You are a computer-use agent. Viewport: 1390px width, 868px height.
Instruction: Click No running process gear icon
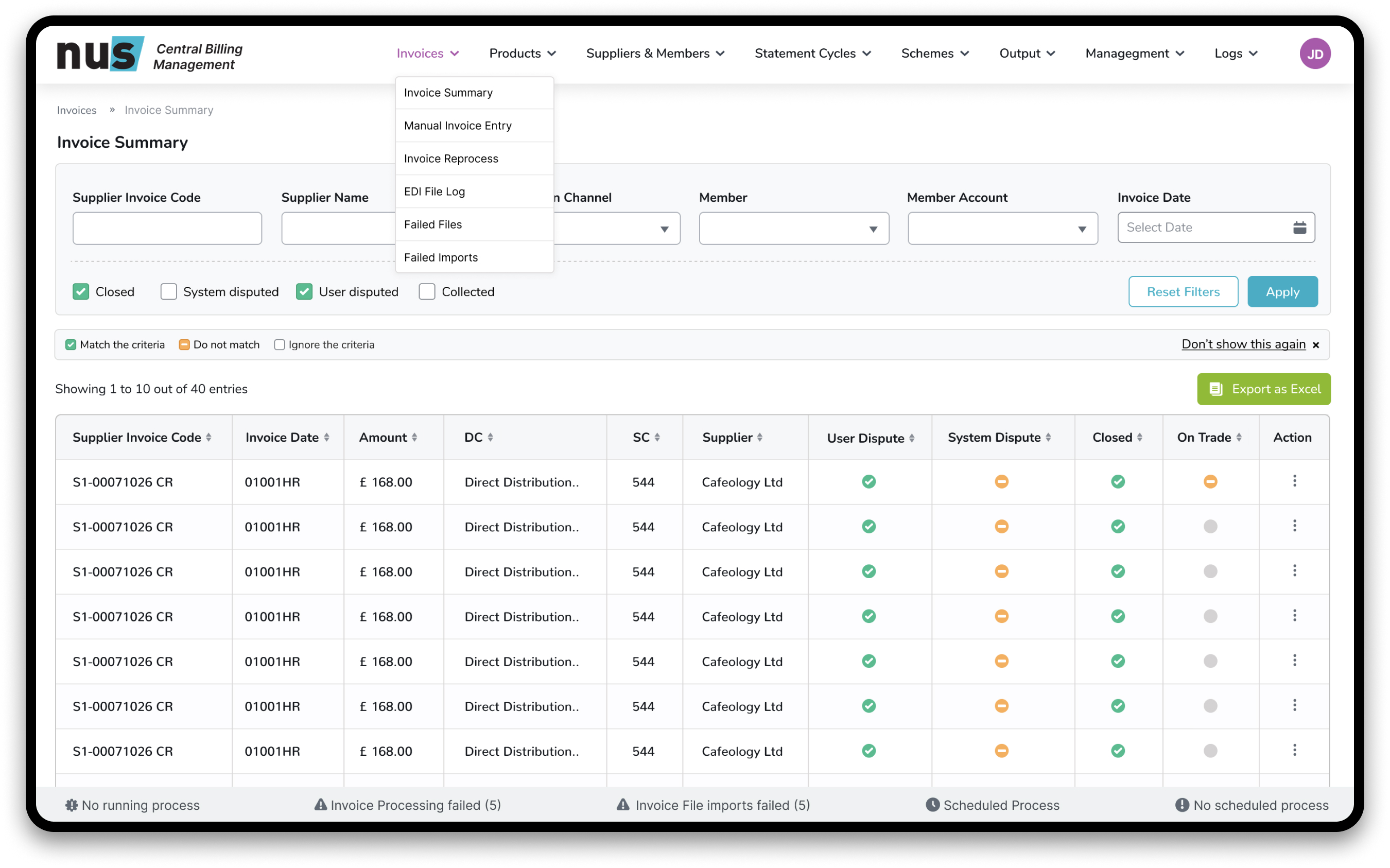point(72,805)
